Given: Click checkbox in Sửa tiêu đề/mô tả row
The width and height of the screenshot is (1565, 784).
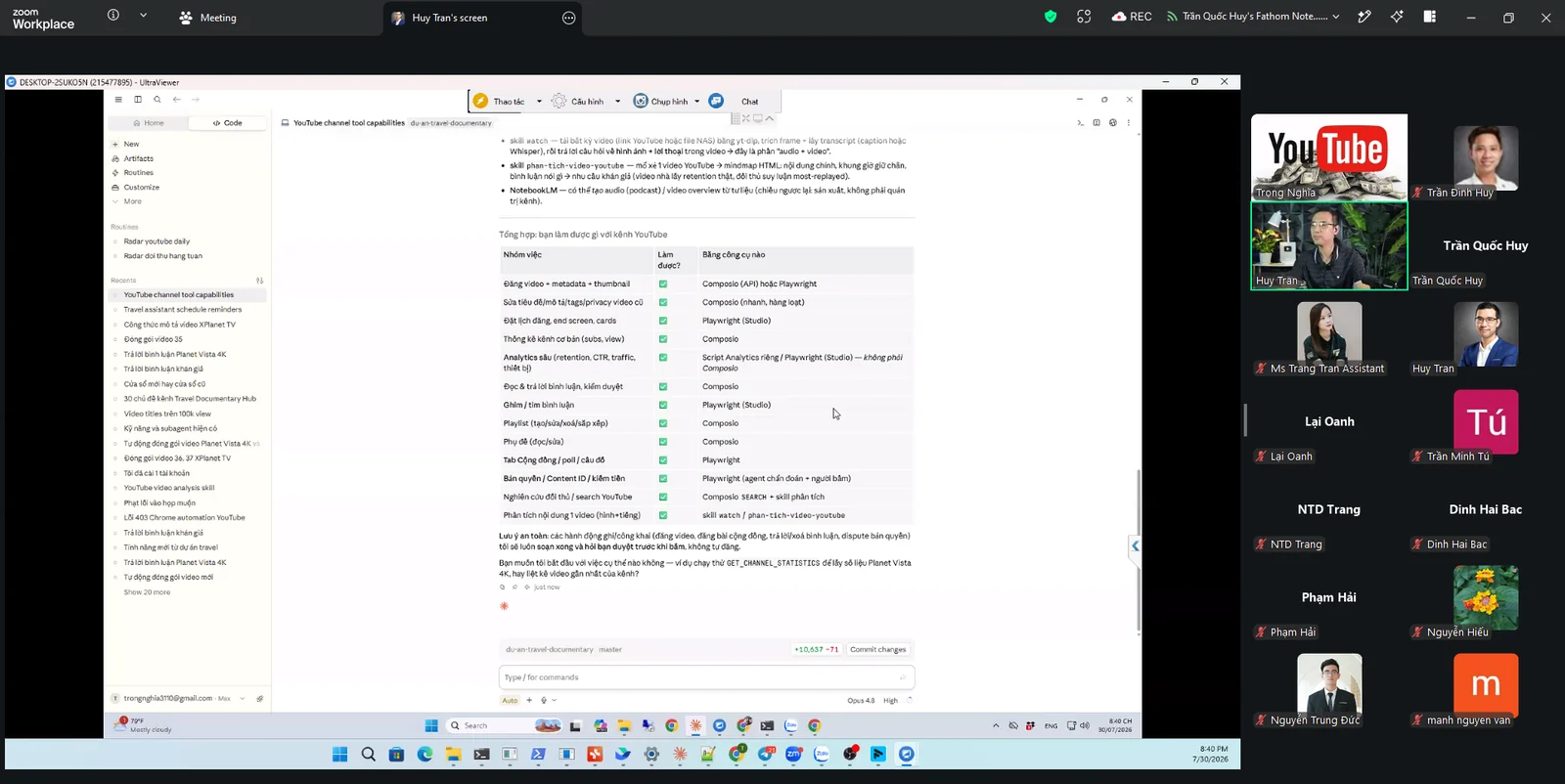Looking at the screenshot, I should (663, 302).
